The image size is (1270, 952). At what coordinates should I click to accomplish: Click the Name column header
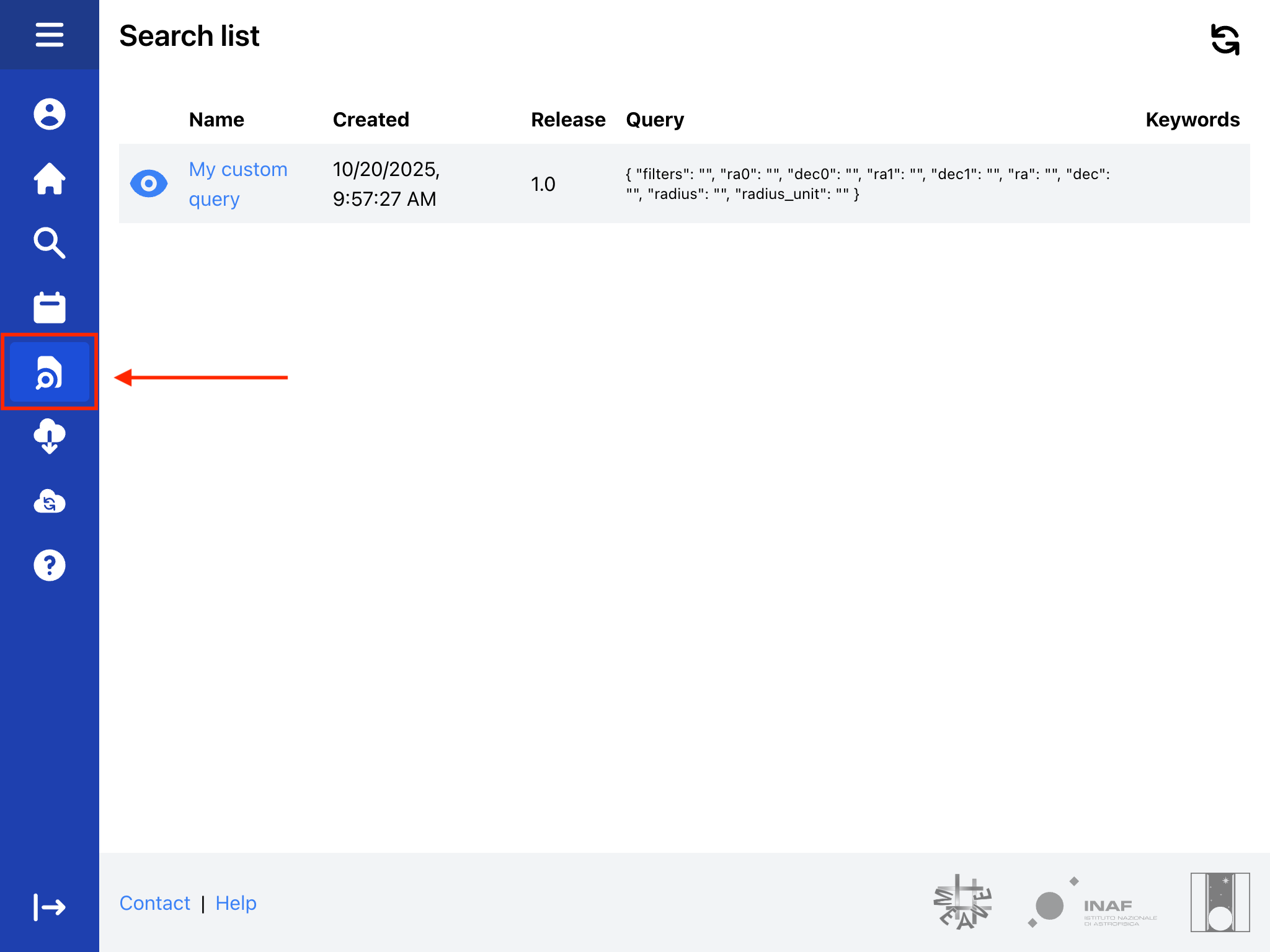(x=216, y=120)
